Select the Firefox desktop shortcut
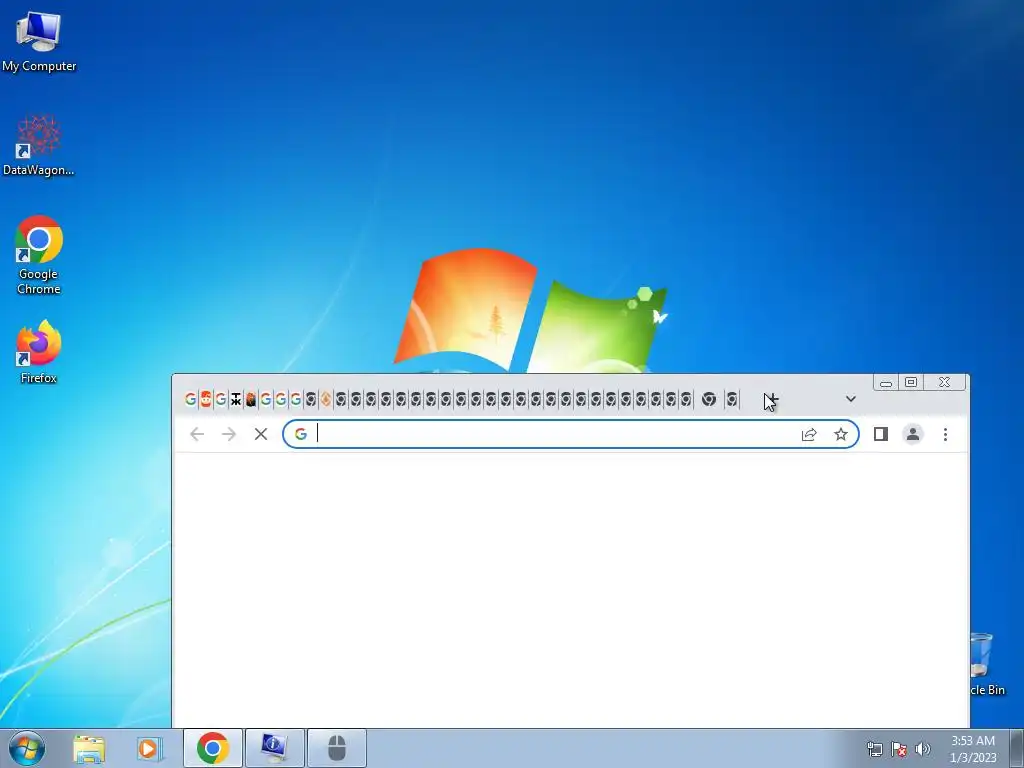This screenshot has height=768, width=1024. tap(39, 352)
